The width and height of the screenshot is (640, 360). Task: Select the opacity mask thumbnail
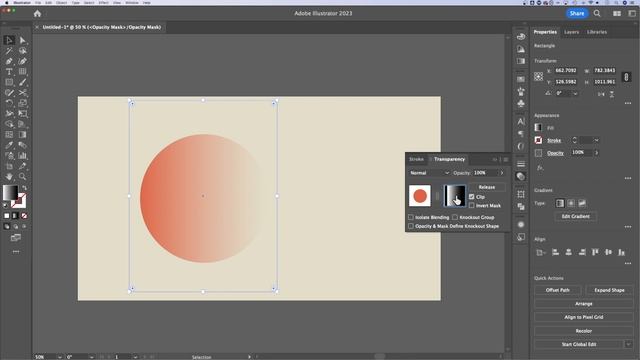[455, 196]
